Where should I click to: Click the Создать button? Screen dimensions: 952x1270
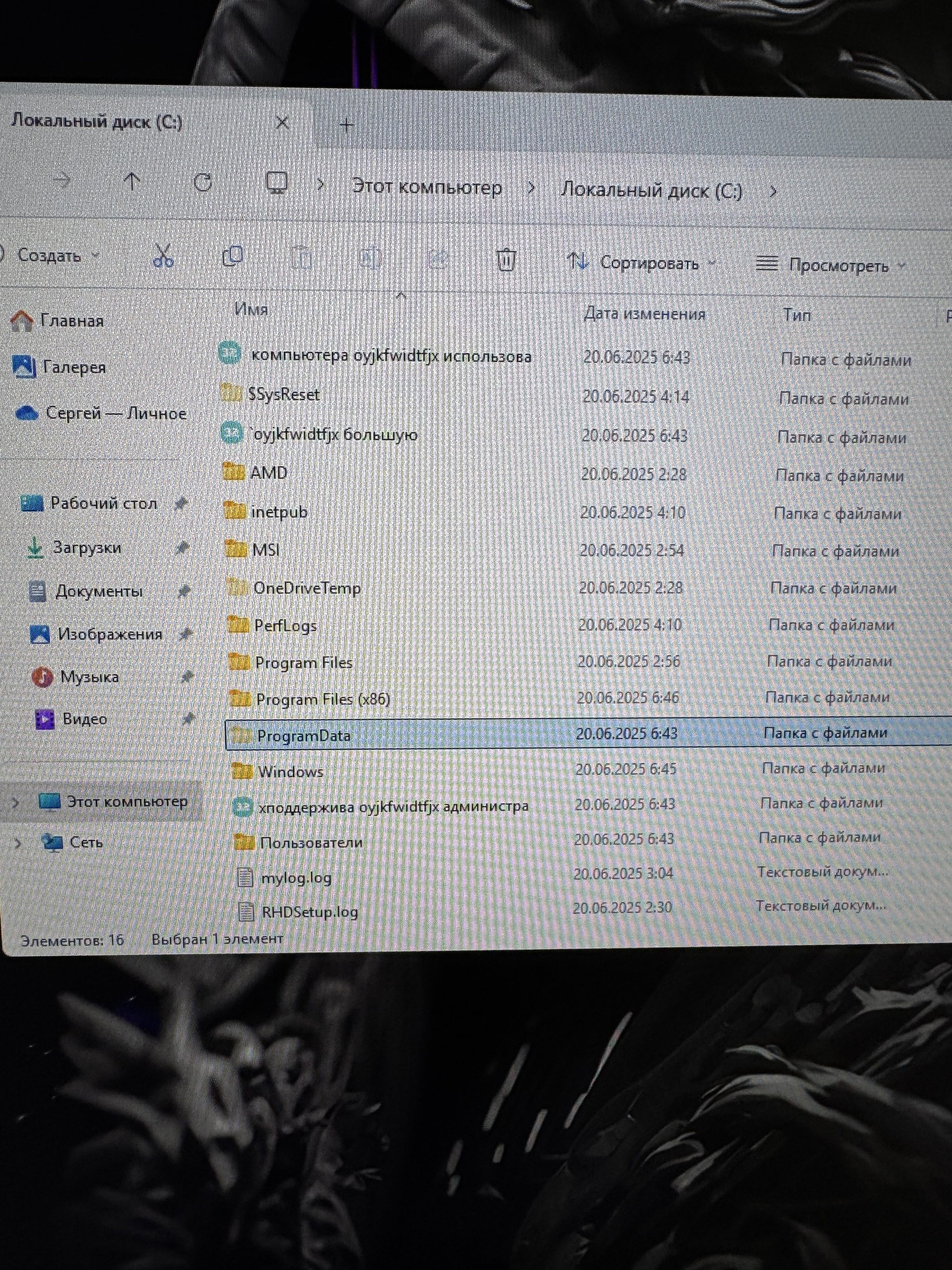49,255
